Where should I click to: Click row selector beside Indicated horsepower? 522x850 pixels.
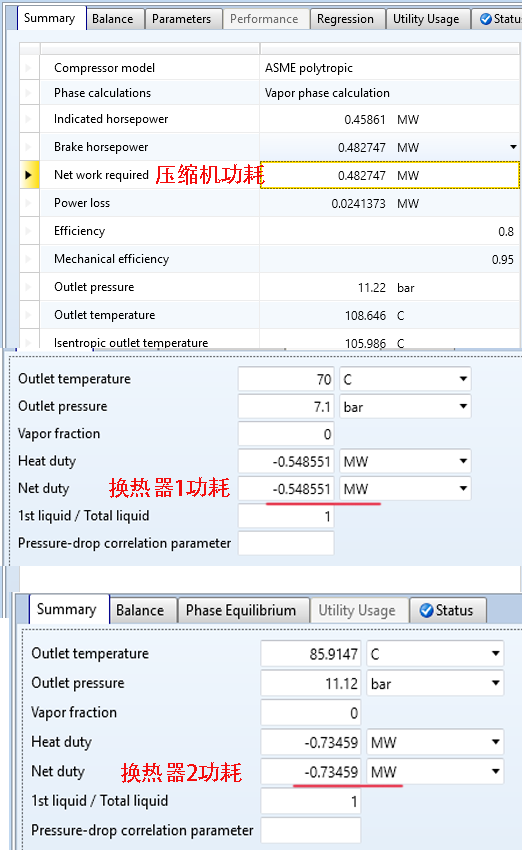(29, 119)
